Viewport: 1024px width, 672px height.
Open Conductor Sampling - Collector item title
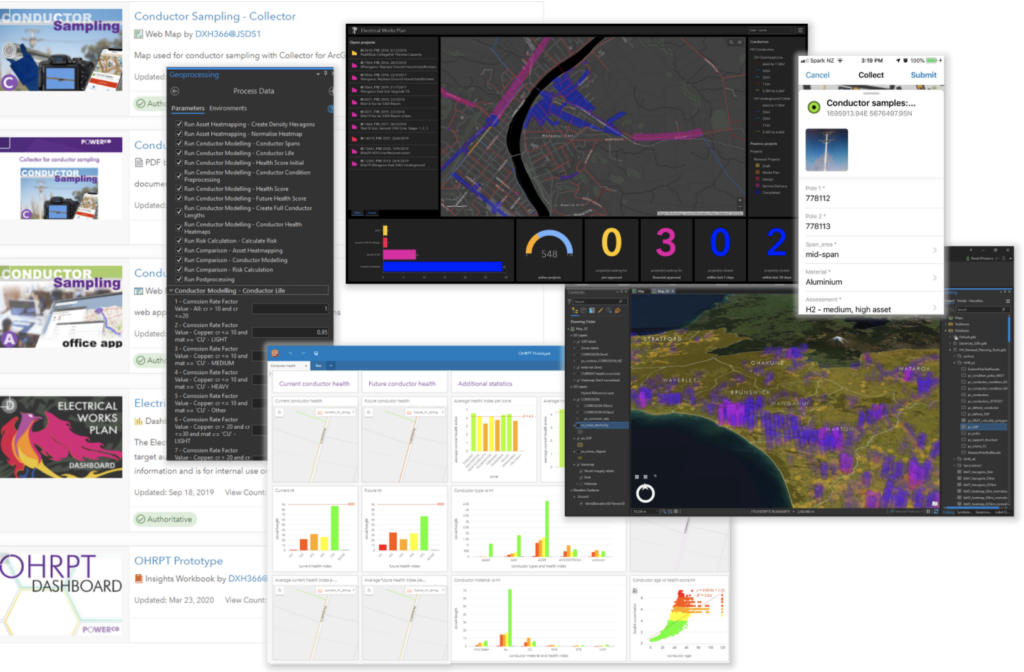[215, 16]
